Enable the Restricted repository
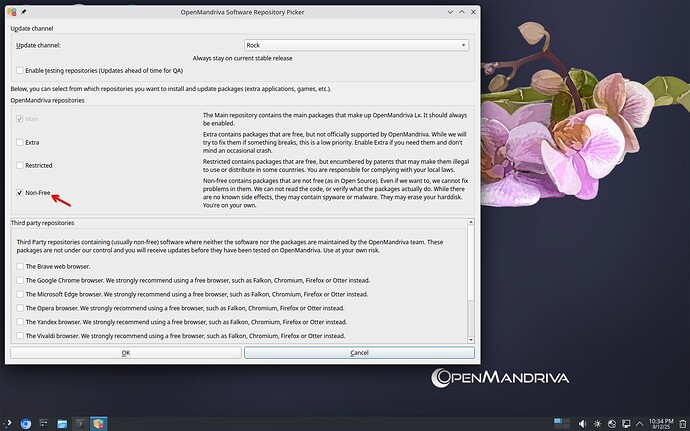The image size is (690, 431). (20, 165)
